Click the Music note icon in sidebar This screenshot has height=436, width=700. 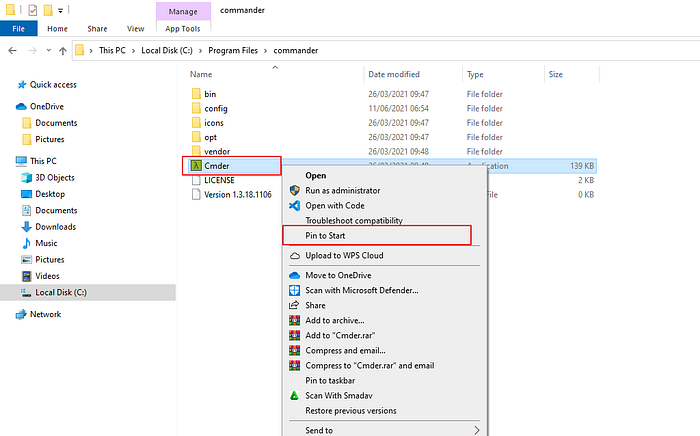pyautogui.click(x=26, y=243)
